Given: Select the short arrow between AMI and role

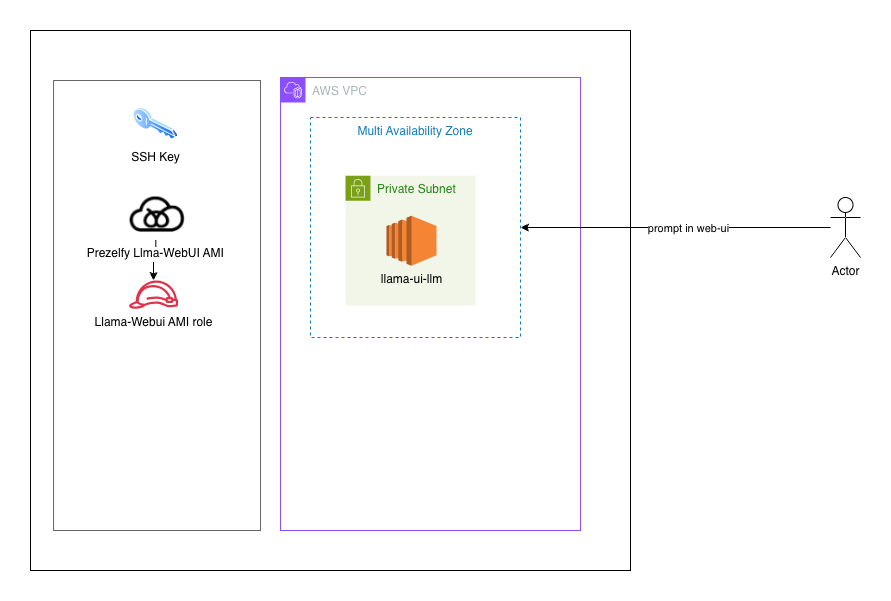Looking at the screenshot, I should tap(153, 270).
